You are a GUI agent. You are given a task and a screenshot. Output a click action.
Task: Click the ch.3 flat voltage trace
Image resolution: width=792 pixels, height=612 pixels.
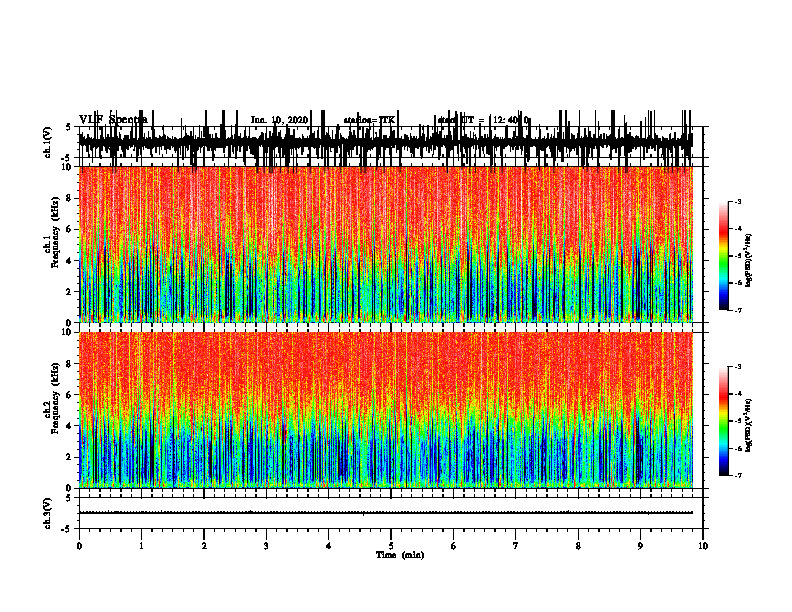pyautogui.click(x=386, y=513)
